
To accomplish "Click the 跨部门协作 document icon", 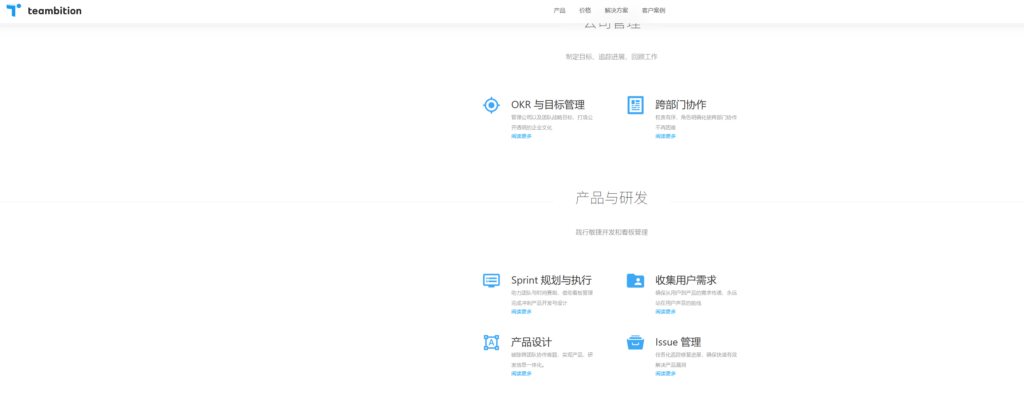I will [635, 105].
